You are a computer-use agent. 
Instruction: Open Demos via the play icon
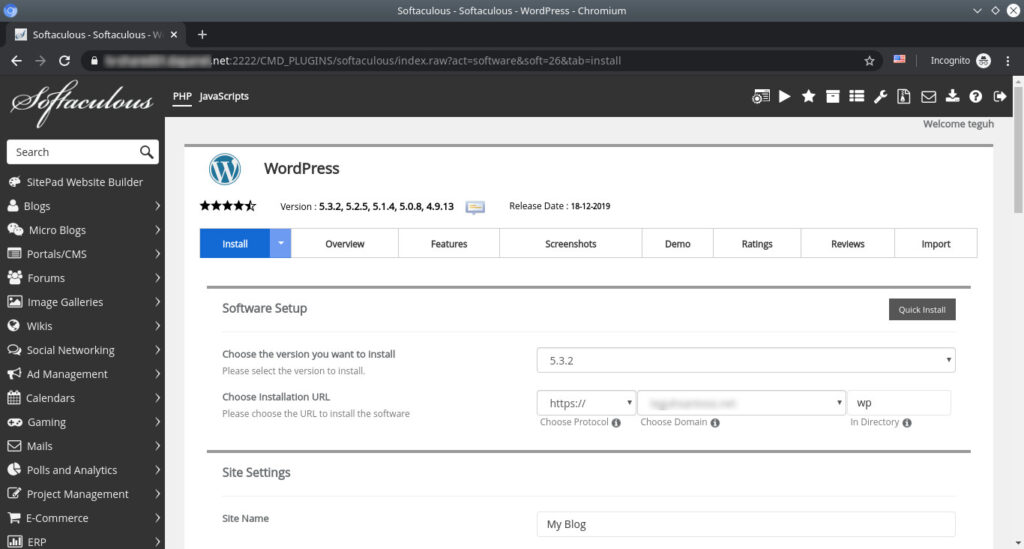point(784,97)
